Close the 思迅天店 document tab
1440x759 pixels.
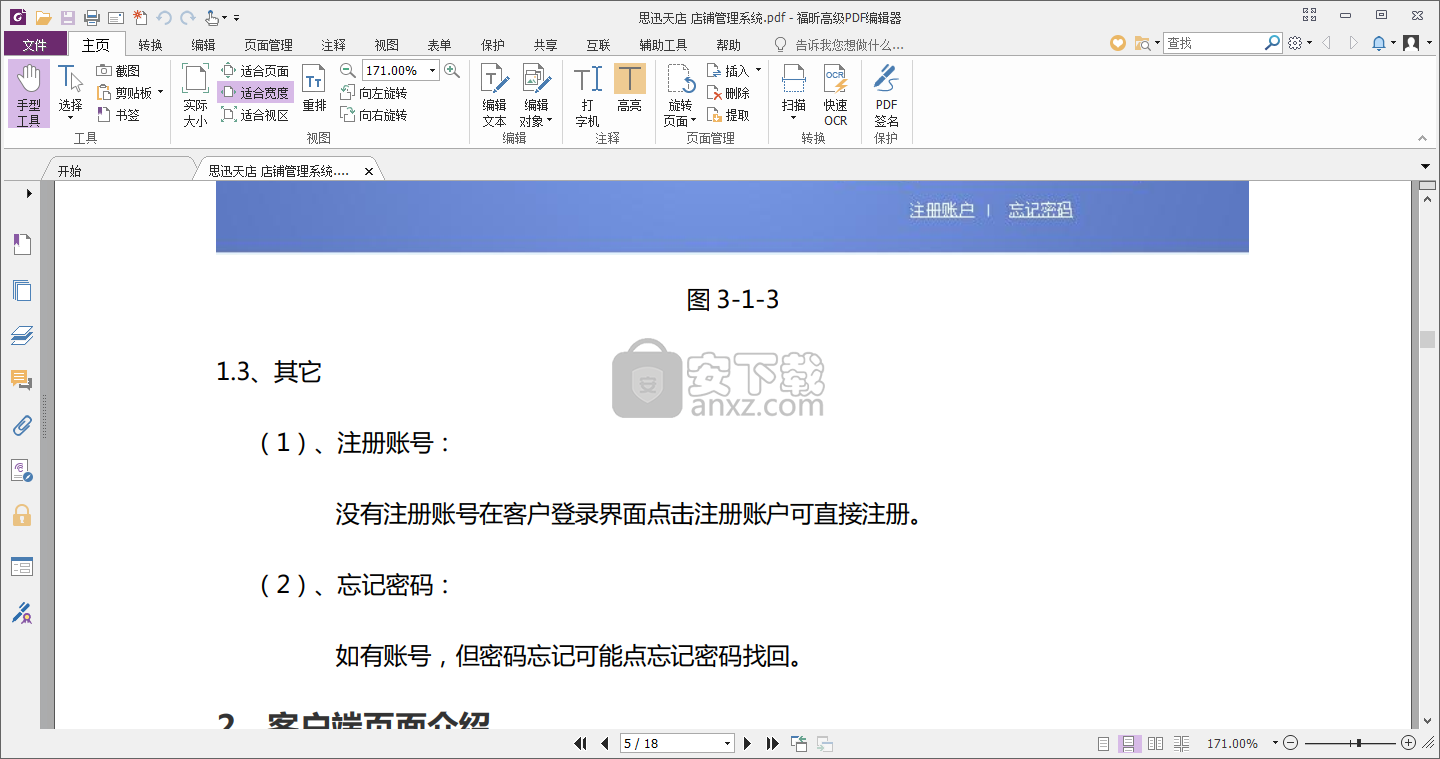click(x=368, y=172)
